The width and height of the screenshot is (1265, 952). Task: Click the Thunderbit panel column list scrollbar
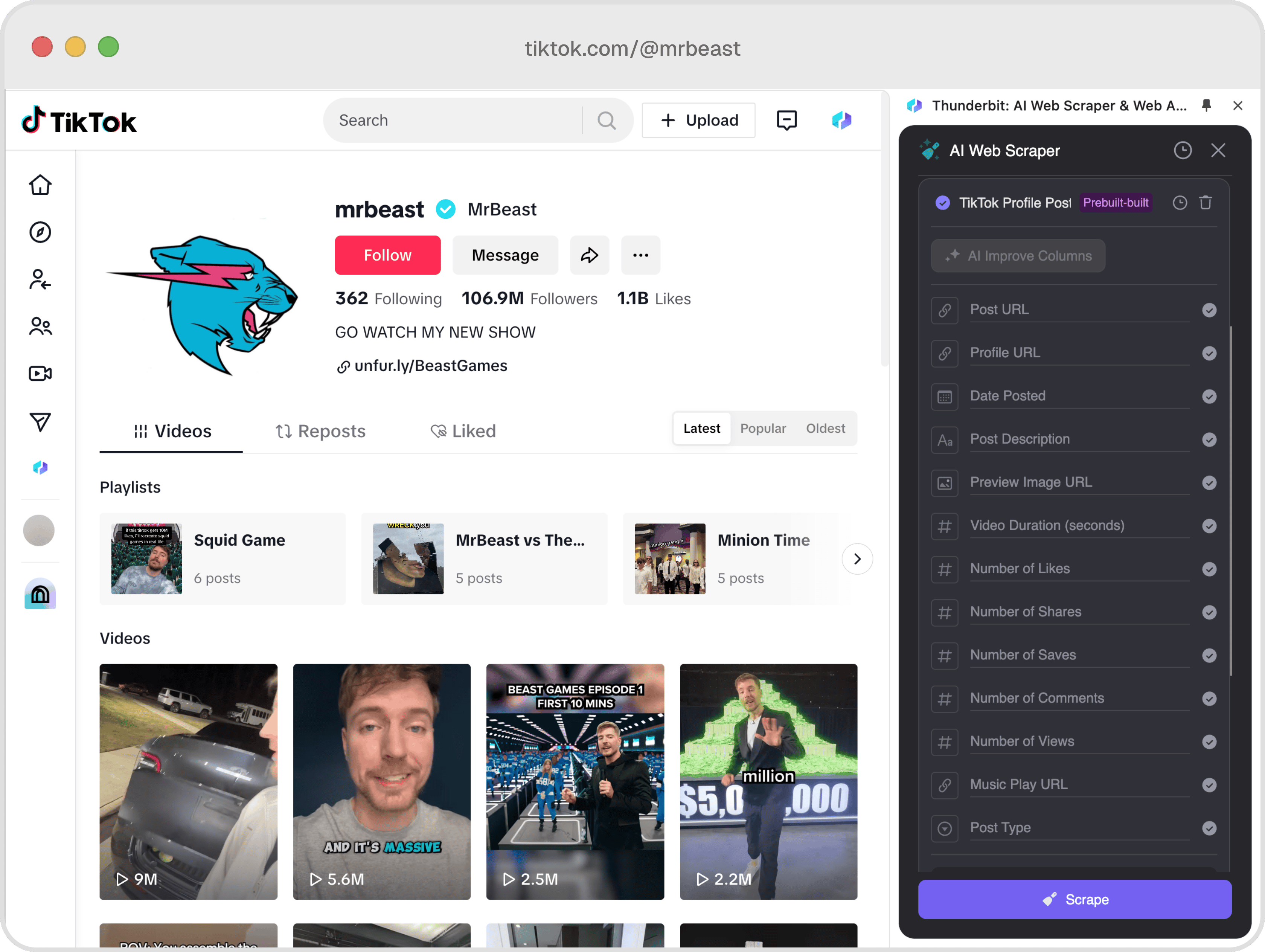(x=1230, y=500)
